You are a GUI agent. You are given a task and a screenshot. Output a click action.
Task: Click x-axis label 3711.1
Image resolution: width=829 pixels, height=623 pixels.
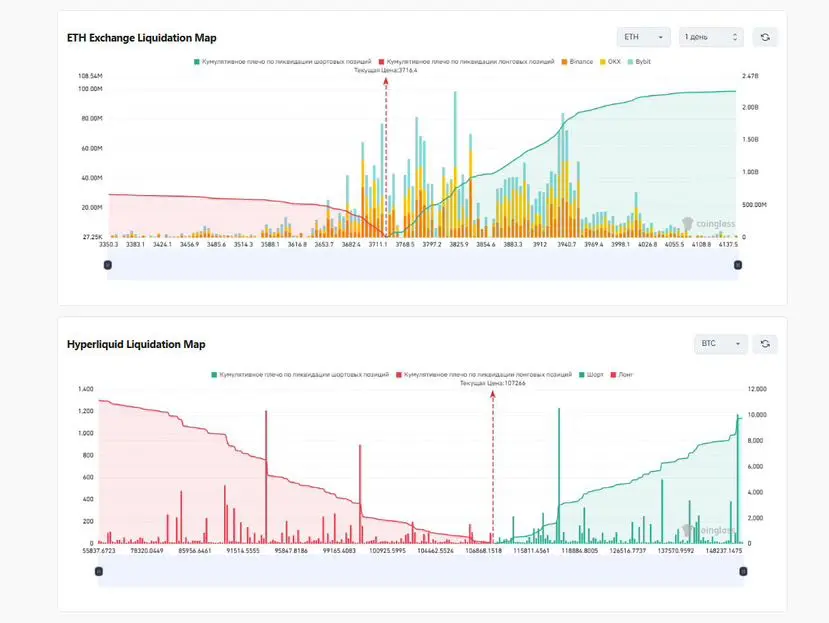coord(377,244)
